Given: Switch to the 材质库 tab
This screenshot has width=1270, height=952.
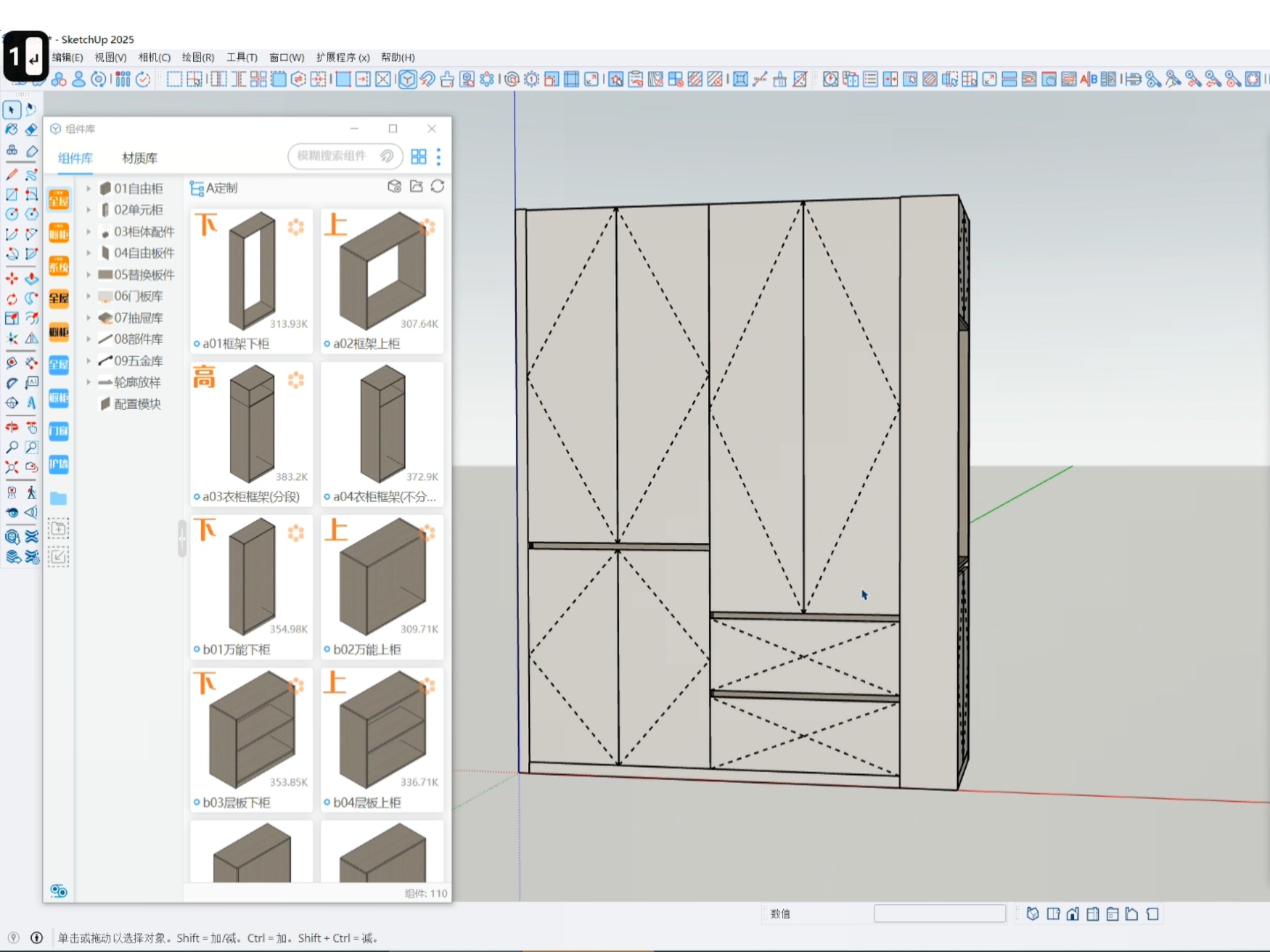Looking at the screenshot, I should [x=140, y=158].
